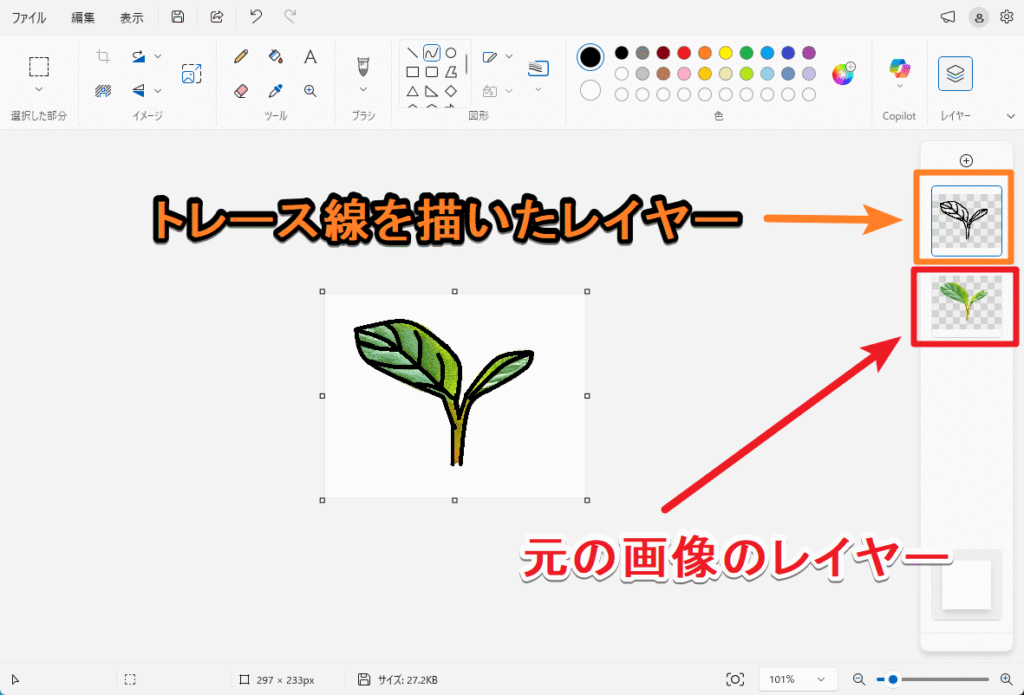1024x695 pixels.
Task: Select the white background layer thumbnail
Action: point(967,585)
